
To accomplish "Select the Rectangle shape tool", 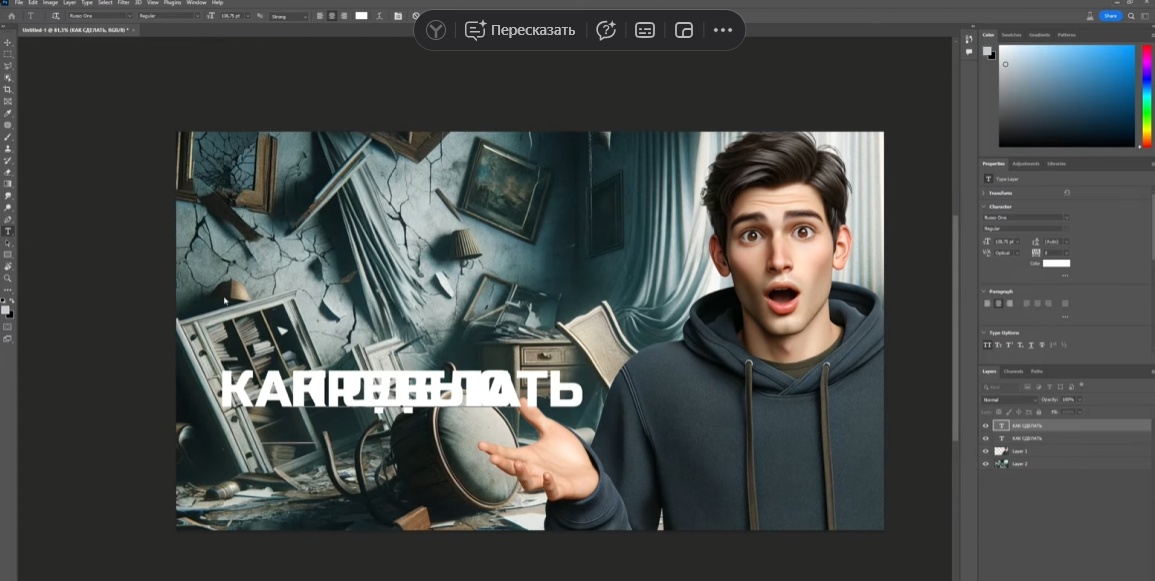I will point(7,255).
